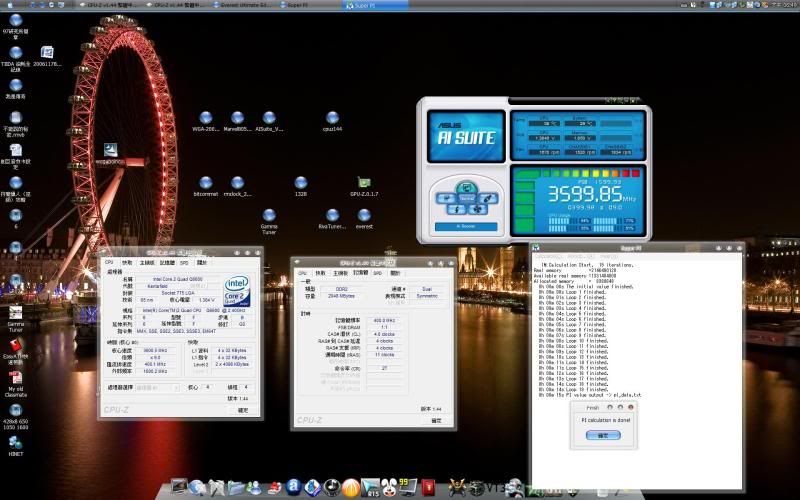Screen dimensions: 800x500
Task: Open the bitcomet desktop icon
Action: coord(205,184)
